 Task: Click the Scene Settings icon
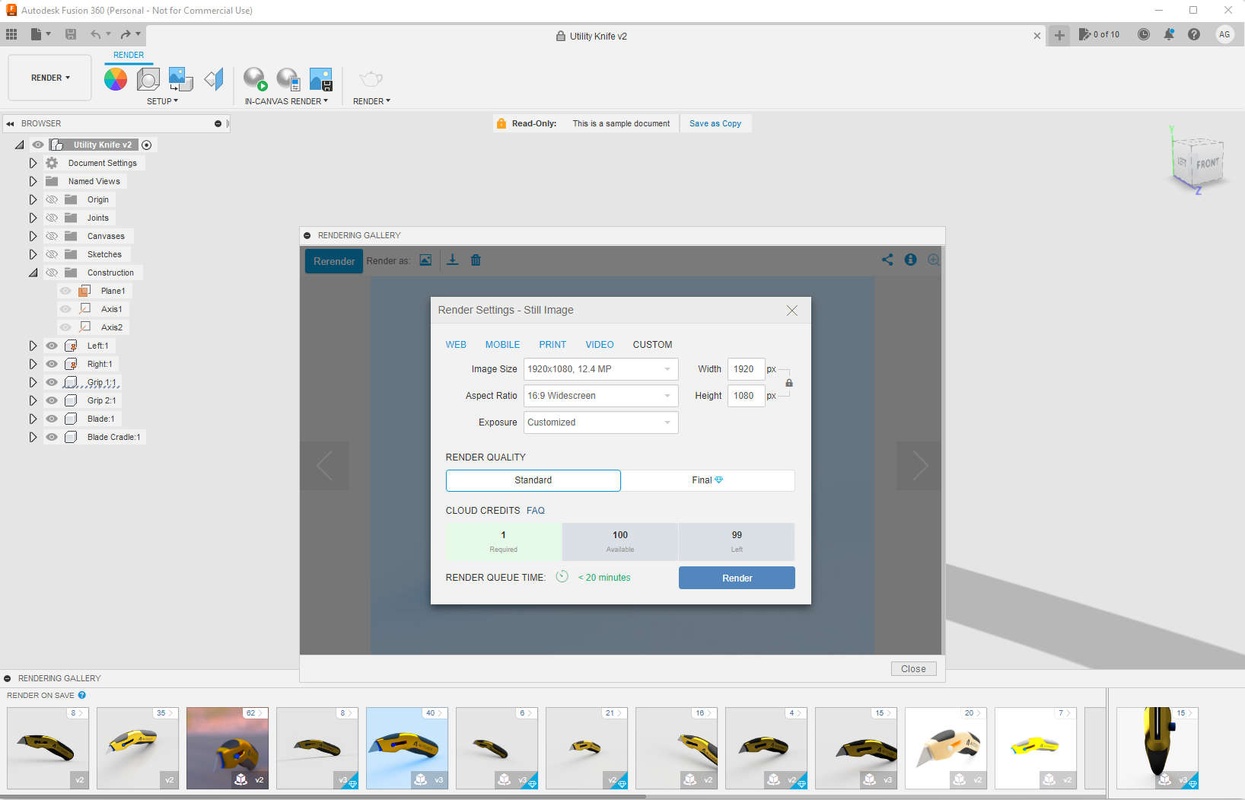(148, 79)
